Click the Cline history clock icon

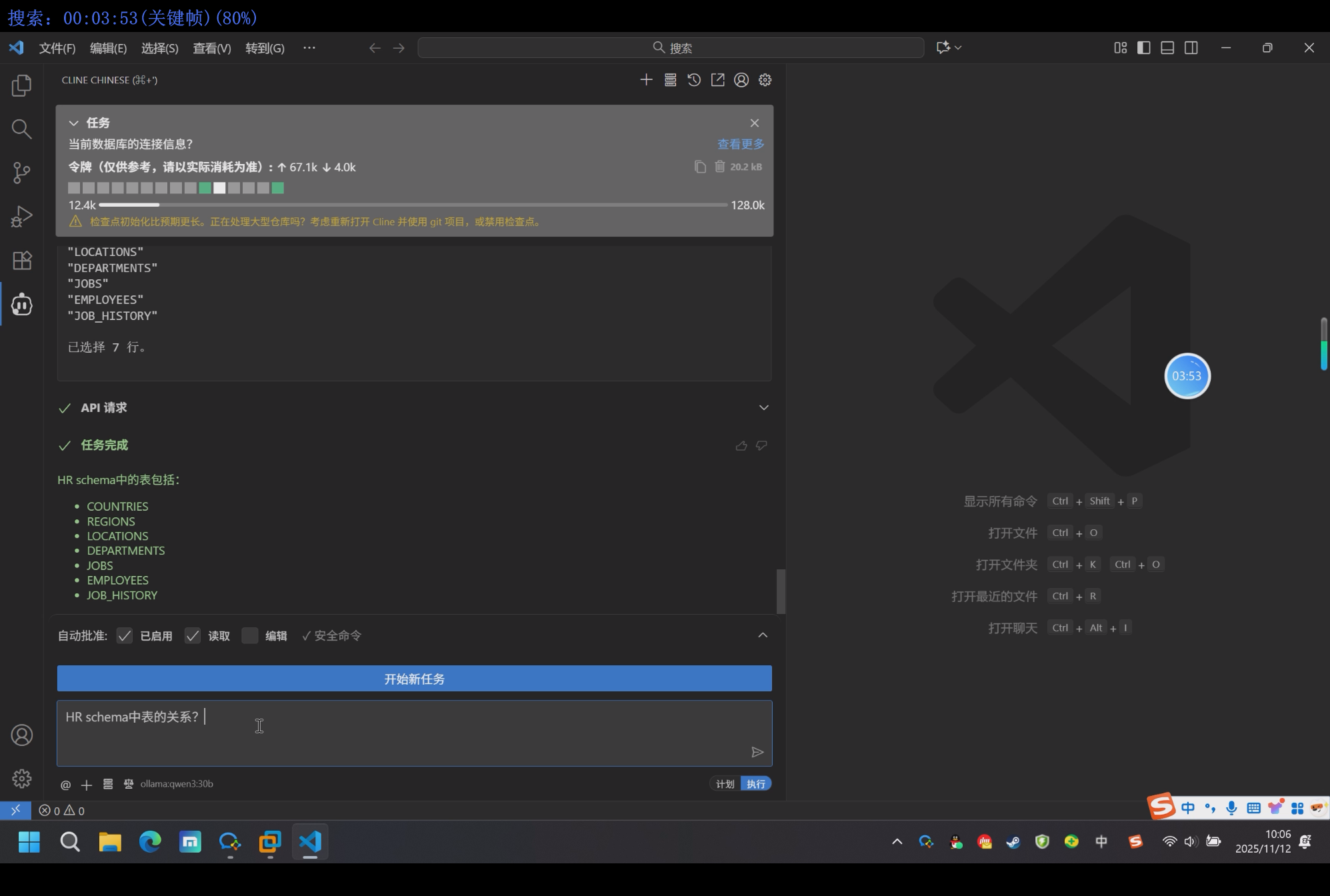[x=694, y=80]
